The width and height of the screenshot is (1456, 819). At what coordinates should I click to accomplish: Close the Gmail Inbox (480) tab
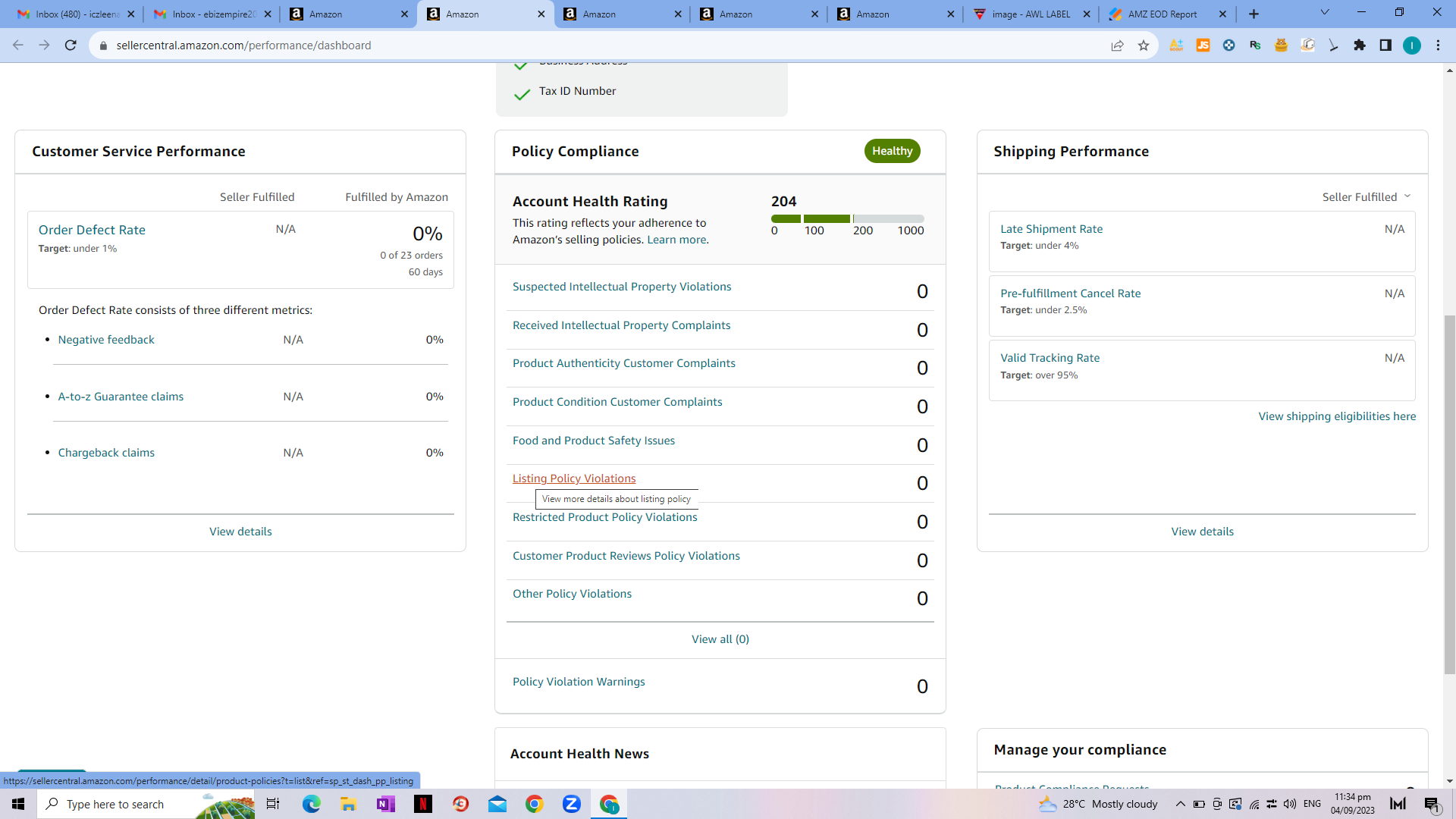tap(130, 14)
